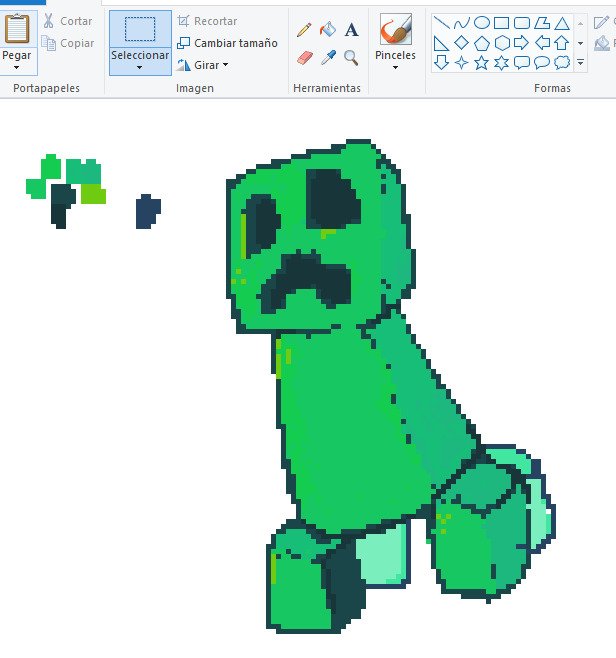
Task: Click Copiar in Portapapeles
Action: (68, 43)
